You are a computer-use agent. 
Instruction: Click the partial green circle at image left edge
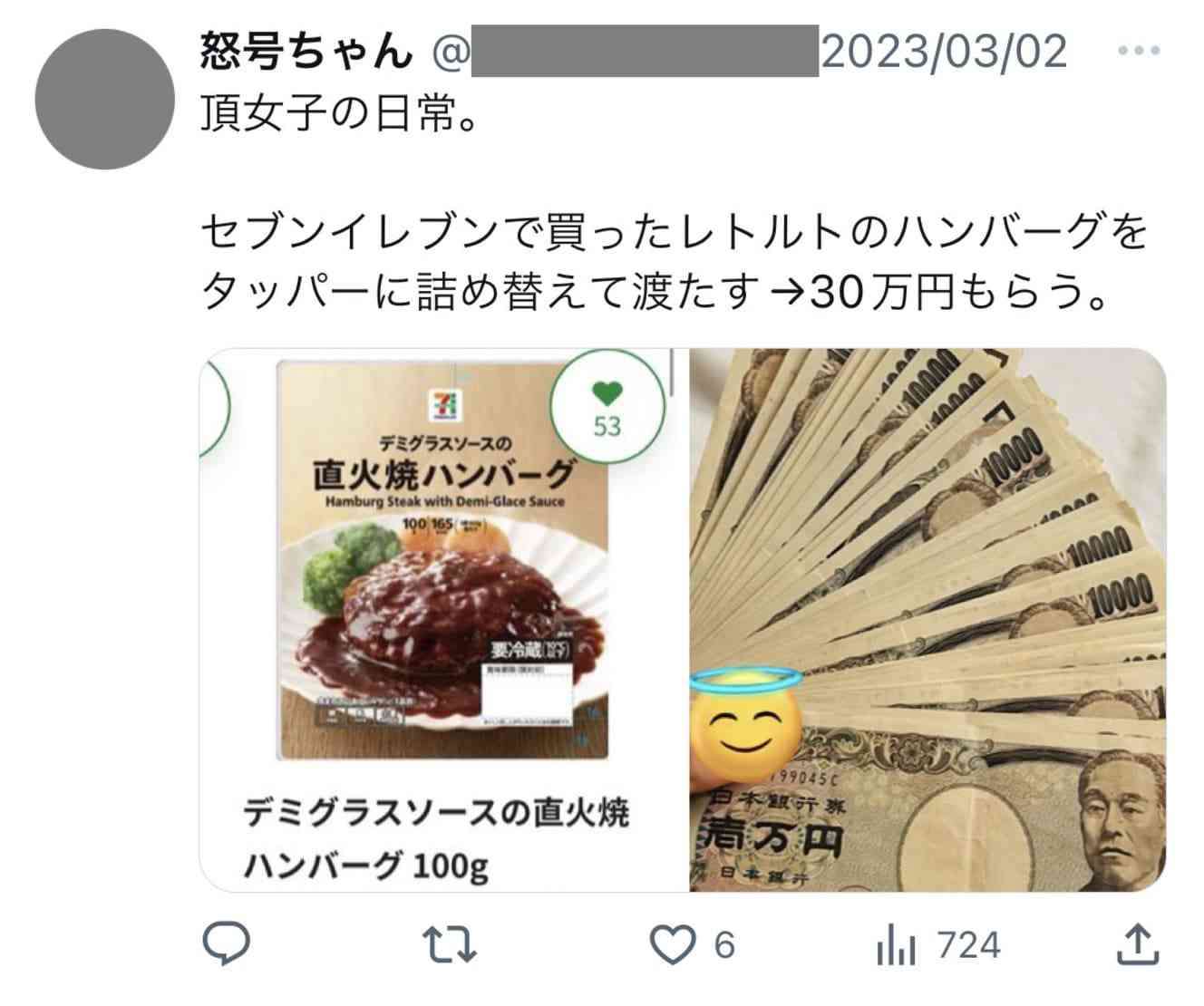[x=215, y=404]
